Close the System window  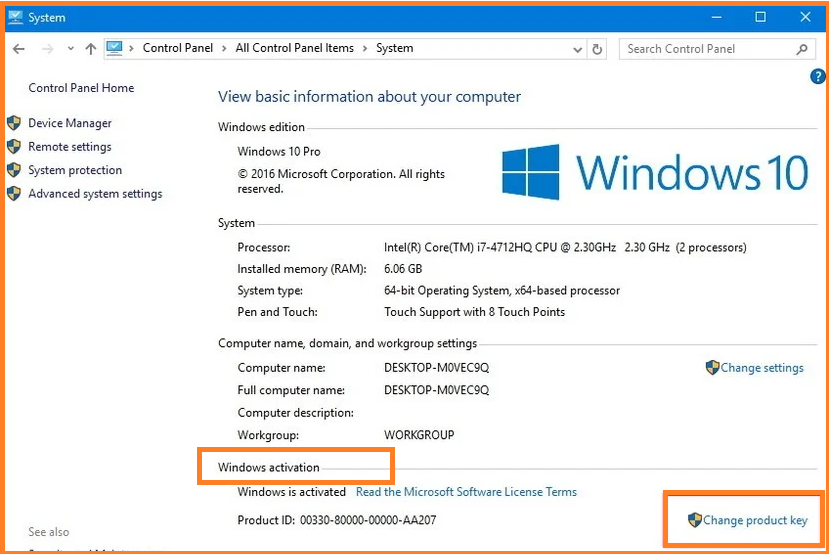[x=805, y=17]
